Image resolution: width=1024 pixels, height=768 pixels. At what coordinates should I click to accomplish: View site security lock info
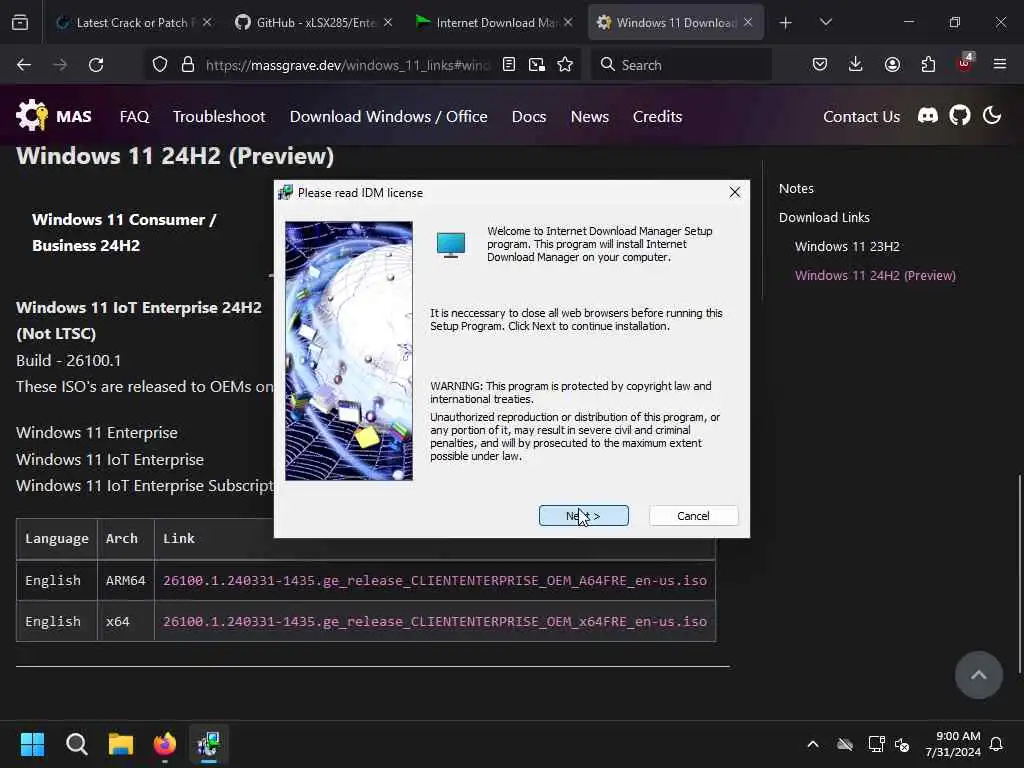(188, 65)
